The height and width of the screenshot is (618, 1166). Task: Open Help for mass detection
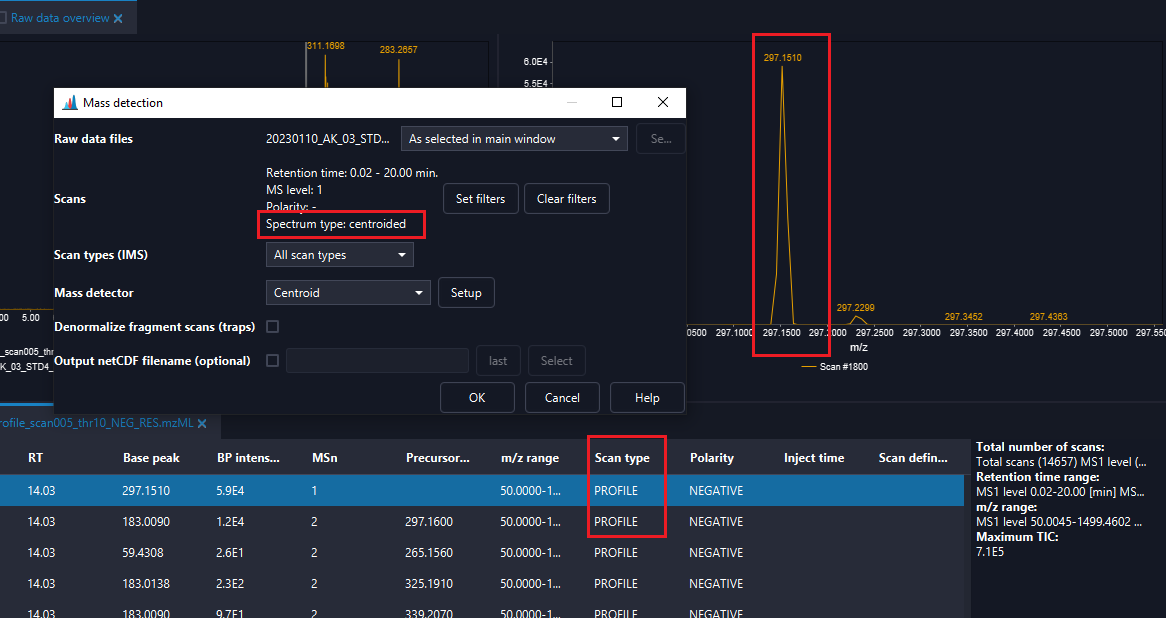pyautogui.click(x=646, y=397)
